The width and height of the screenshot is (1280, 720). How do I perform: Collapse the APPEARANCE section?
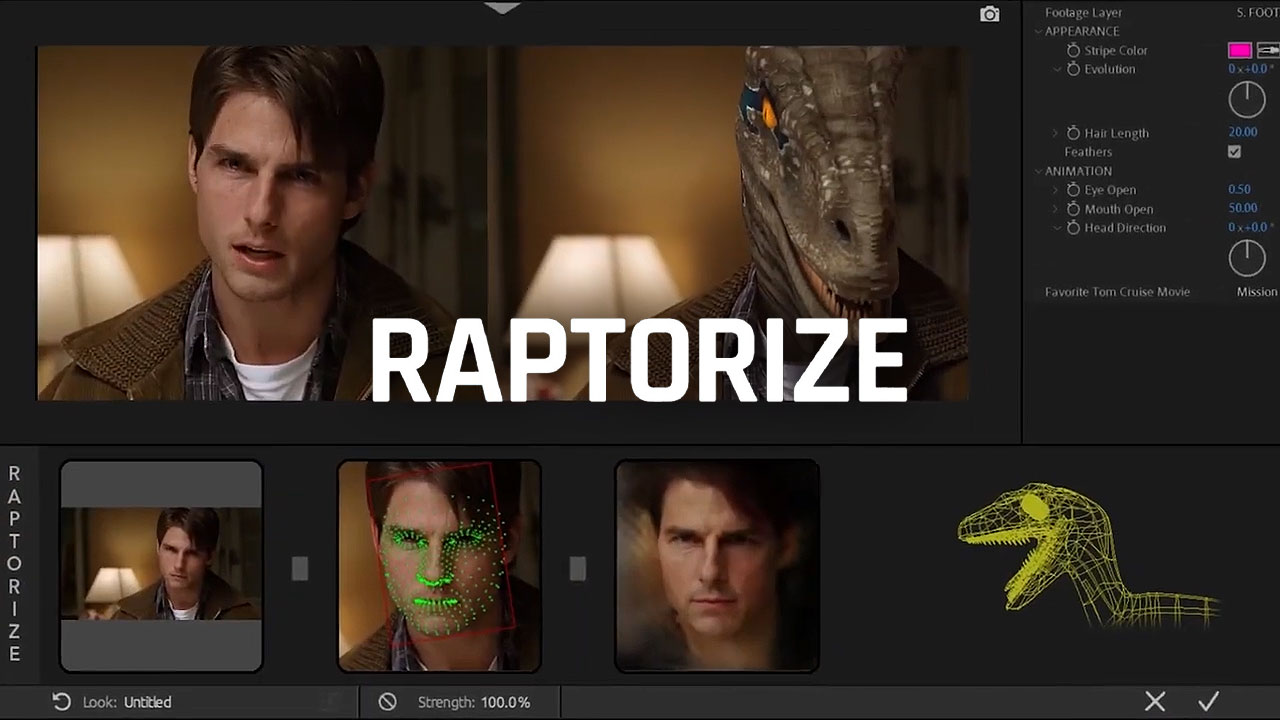tap(1038, 32)
